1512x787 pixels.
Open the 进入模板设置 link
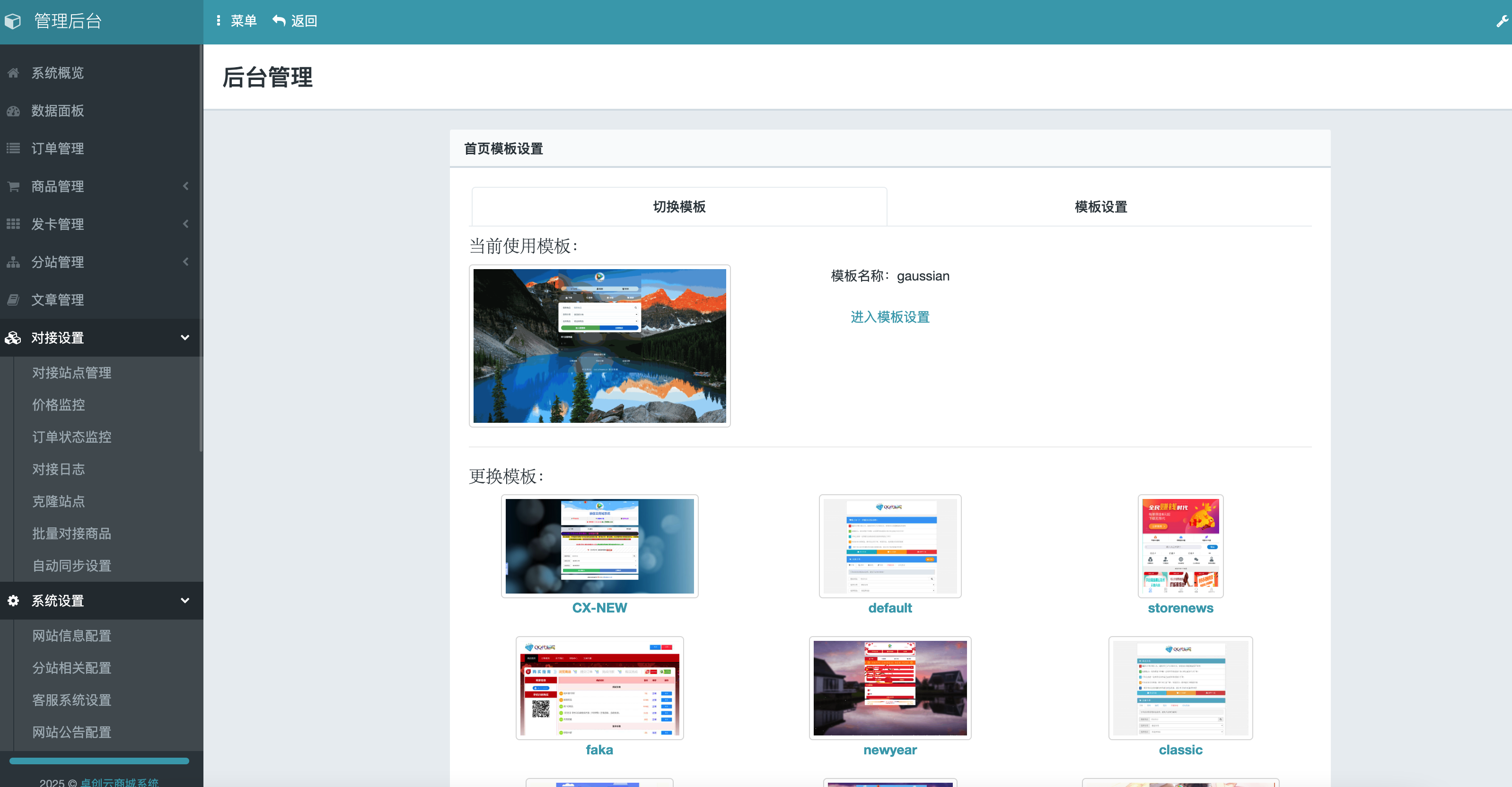pyautogui.click(x=890, y=317)
